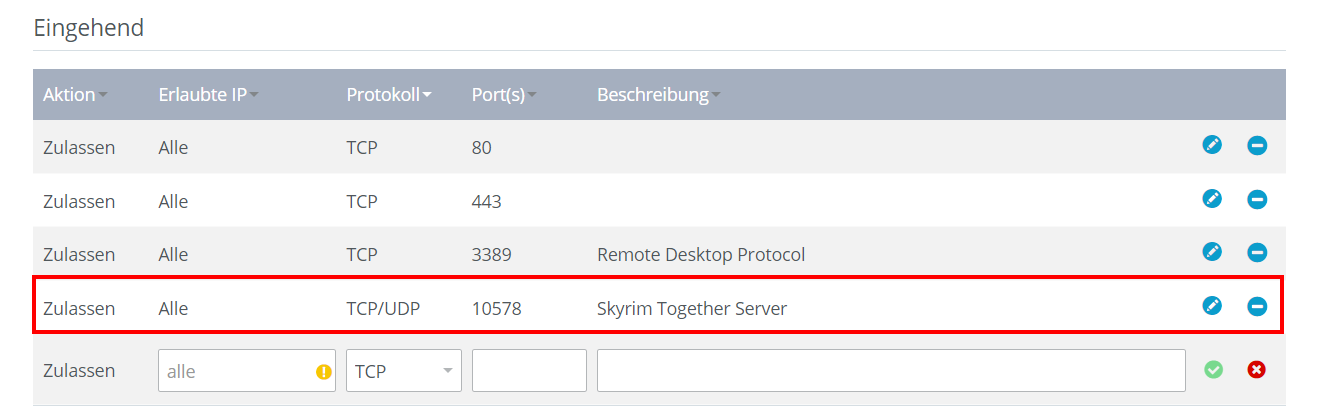Screen dimensions: 1317x411
Task: Open the TCP protocol dropdown
Action: point(404,371)
